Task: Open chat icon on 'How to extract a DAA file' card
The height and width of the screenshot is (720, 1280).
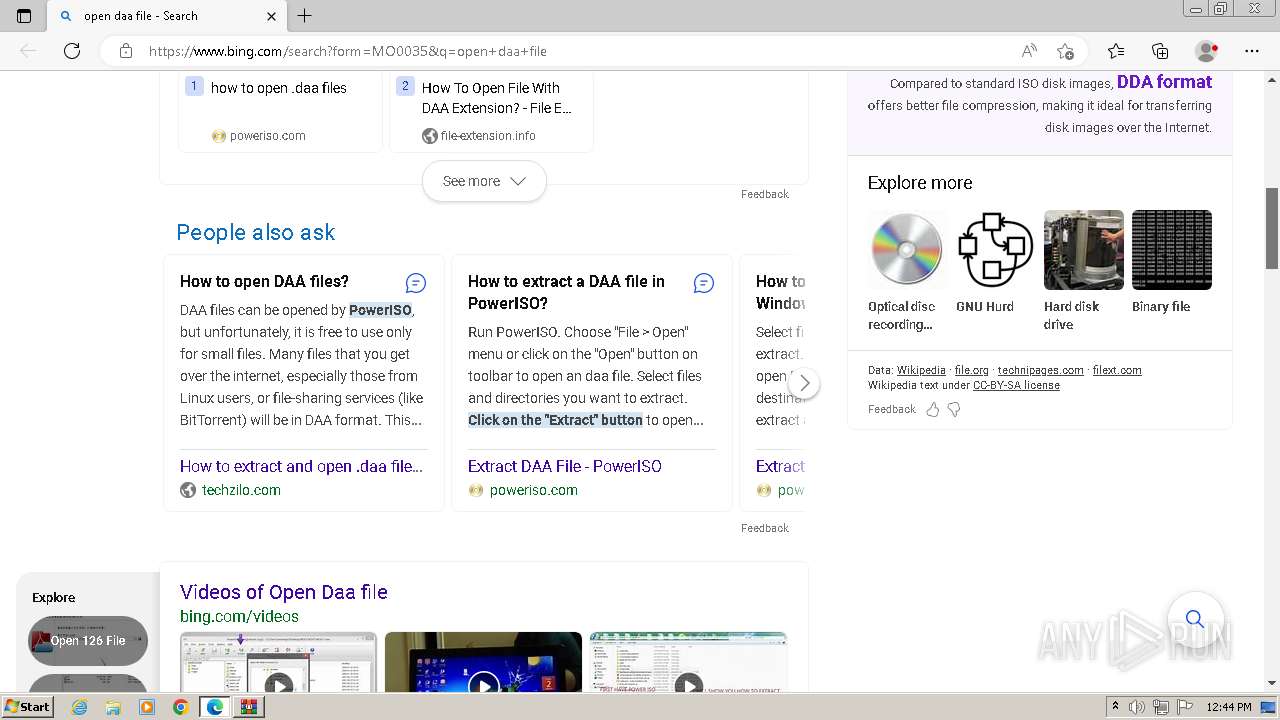Action: coord(704,283)
